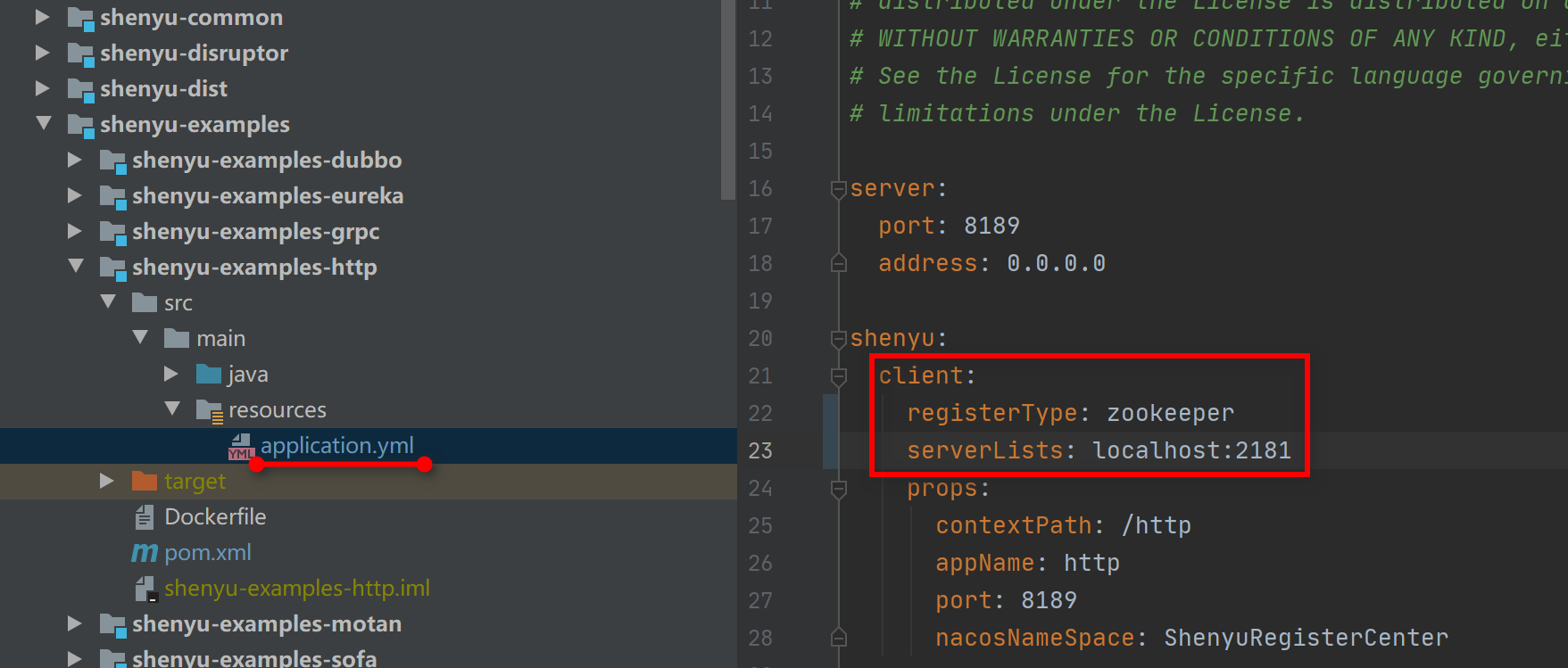Click the java source folder icon
Viewport: 1568px width, 668px height.
pyautogui.click(x=209, y=375)
